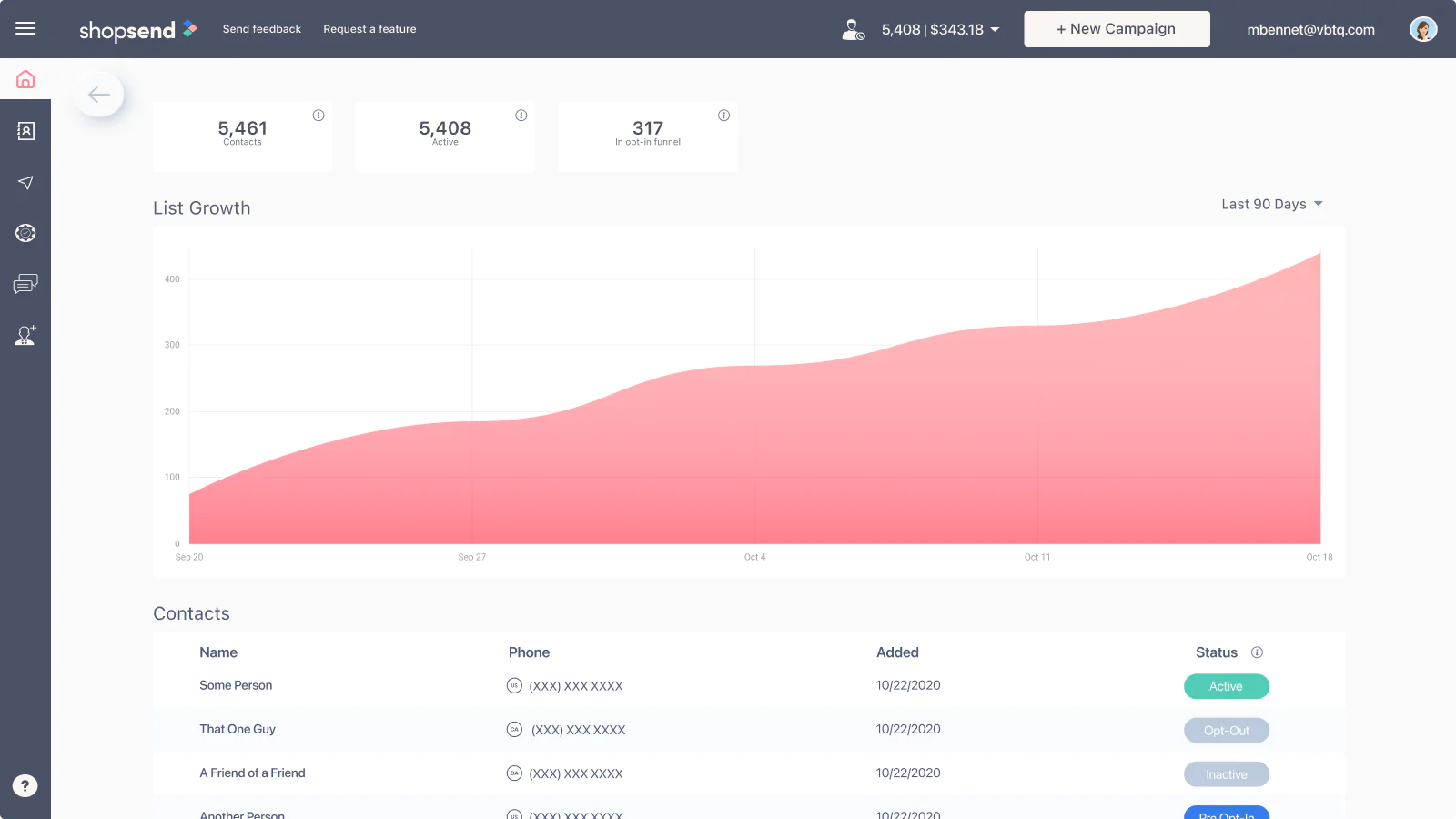Click the chat messages sidebar icon

[25, 284]
